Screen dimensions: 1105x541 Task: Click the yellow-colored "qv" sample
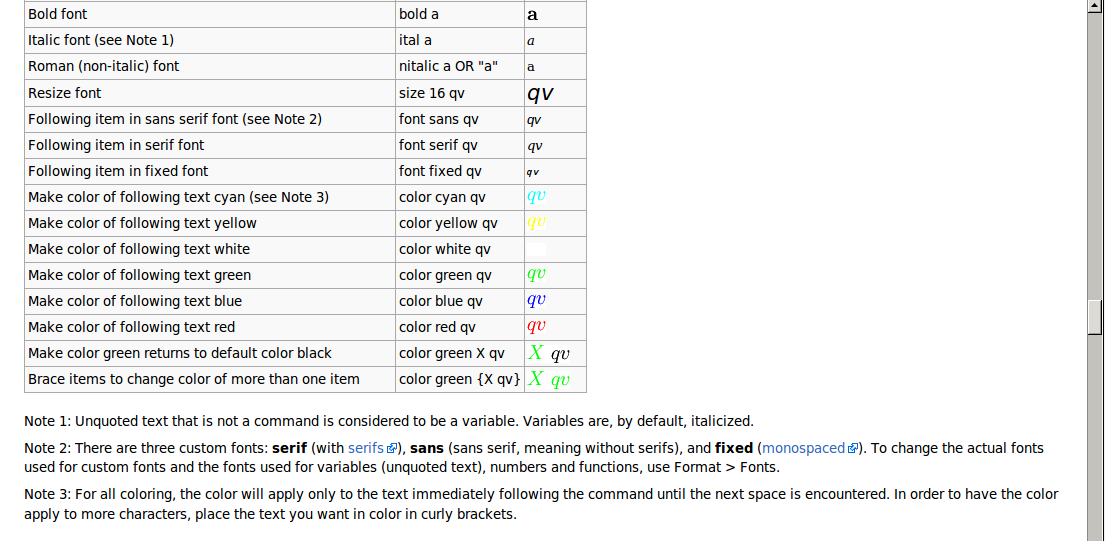click(536, 222)
